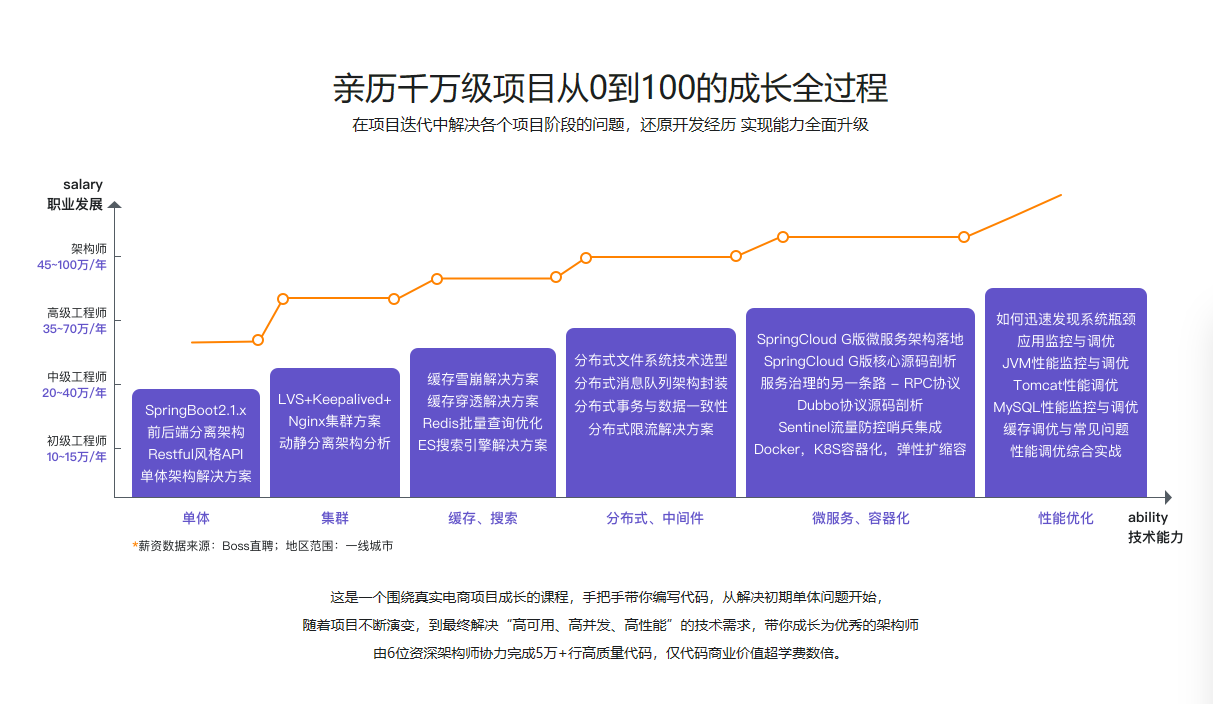Click 如何迅速发现系统瓶颈 text
The width and height of the screenshot is (1213, 704).
1066,319
